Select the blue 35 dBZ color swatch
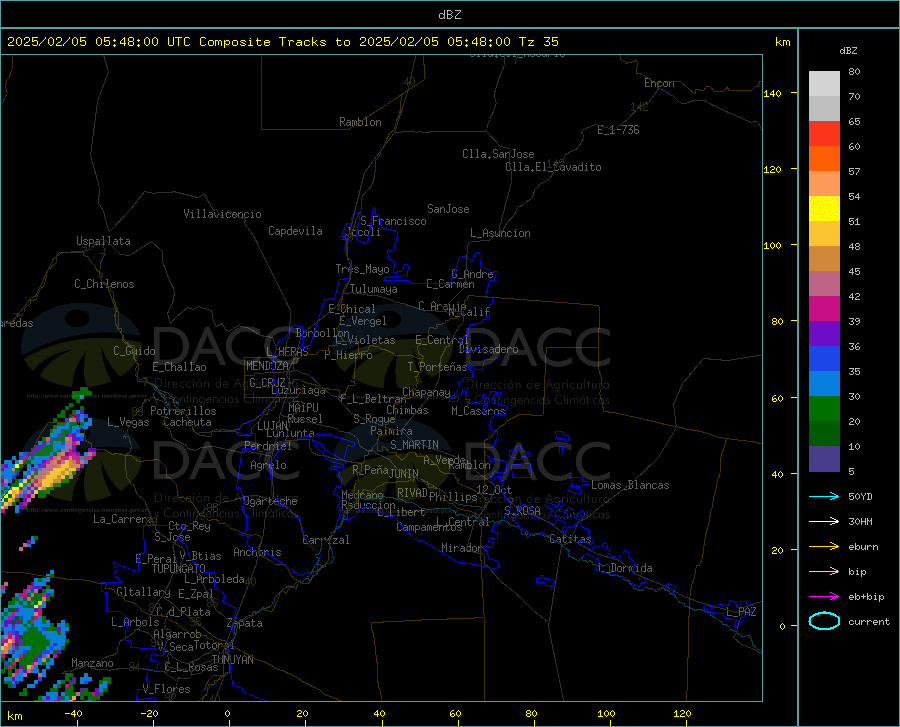This screenshot has height=727, width=900. click(824, 359)
